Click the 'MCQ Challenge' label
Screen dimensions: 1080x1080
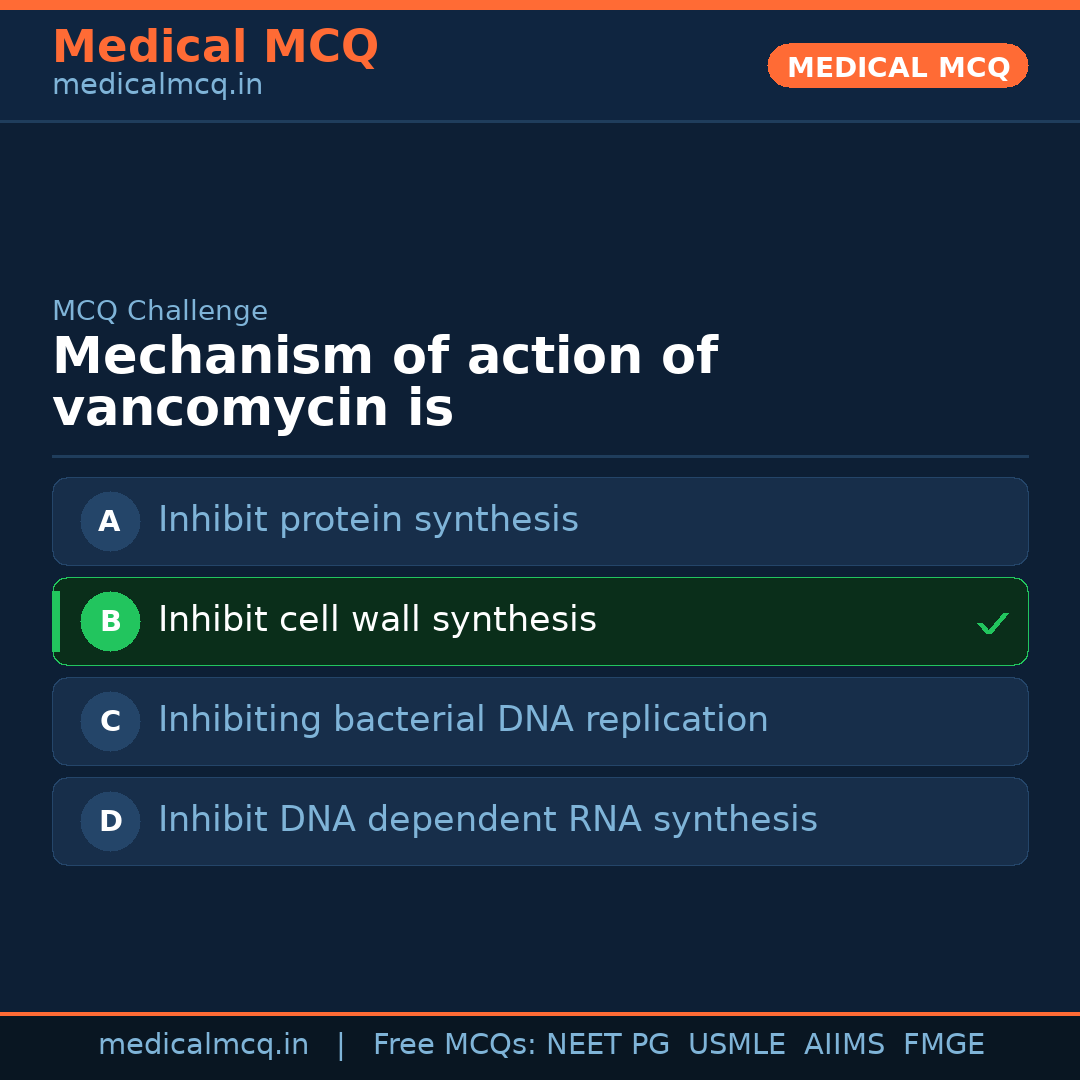pos(160,311)
